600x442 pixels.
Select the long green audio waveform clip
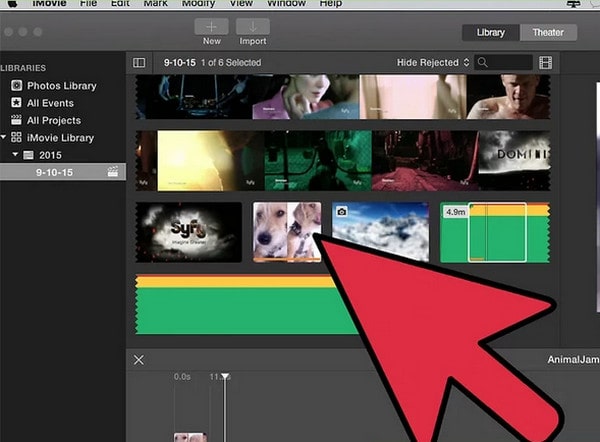(245, 304)
